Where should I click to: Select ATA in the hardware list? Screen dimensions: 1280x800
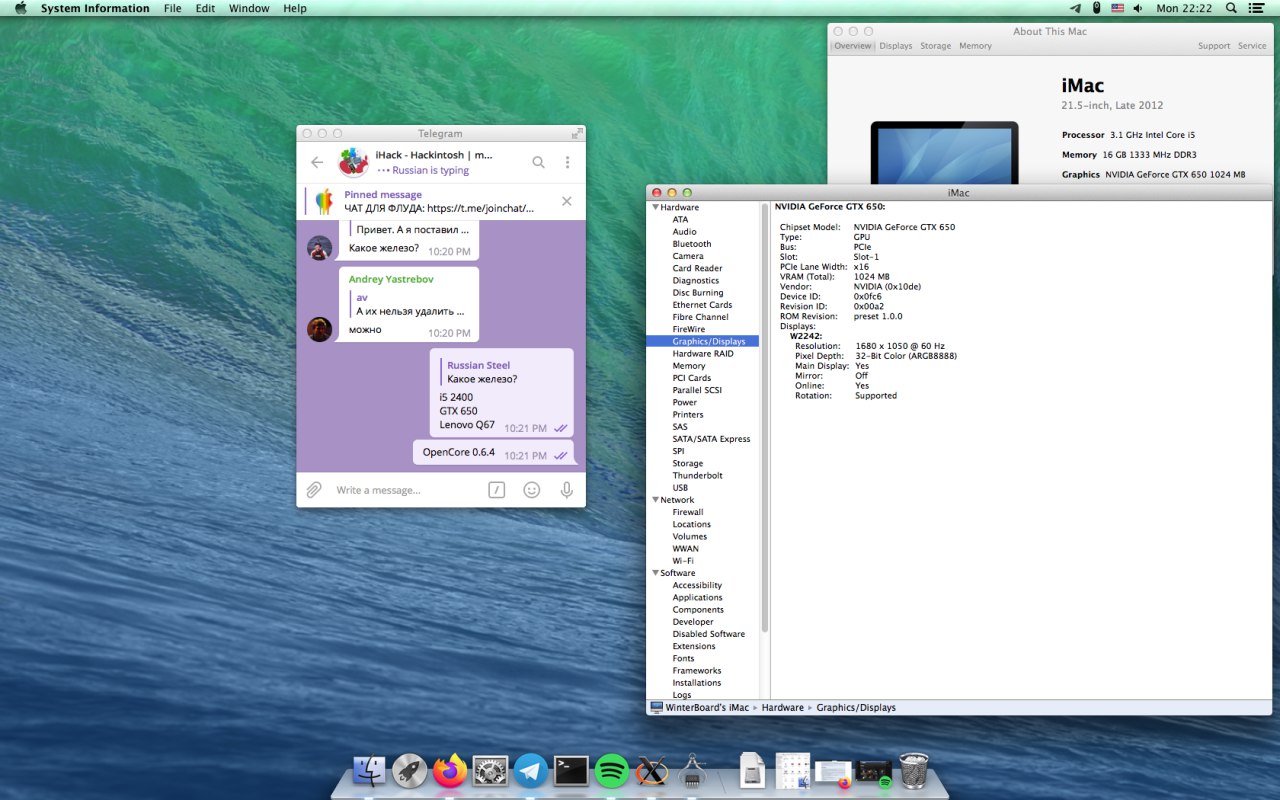pyautogui.click(x=680, y=219)
